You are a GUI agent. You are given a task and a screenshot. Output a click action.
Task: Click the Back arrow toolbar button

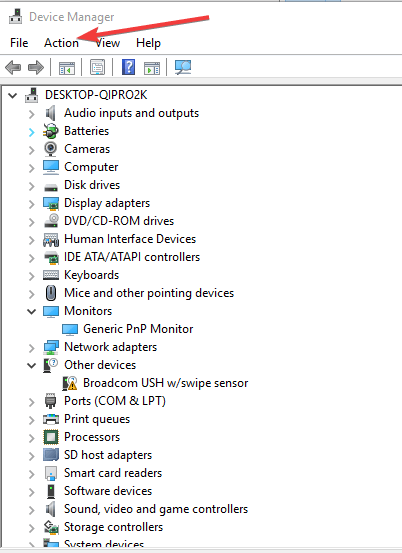(x=13, y=67)
